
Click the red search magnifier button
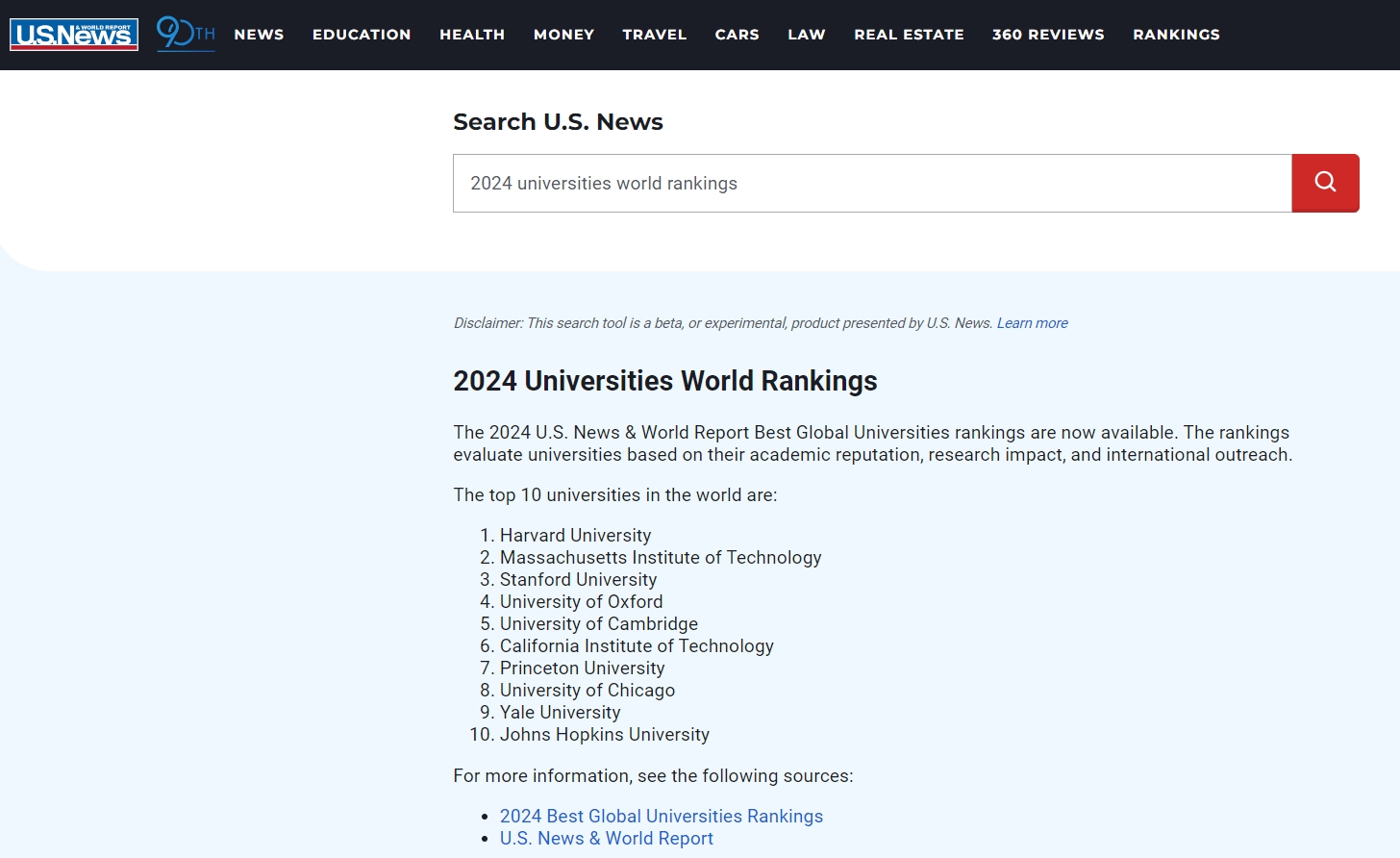pyautogui.click(x=1325, y=183)
